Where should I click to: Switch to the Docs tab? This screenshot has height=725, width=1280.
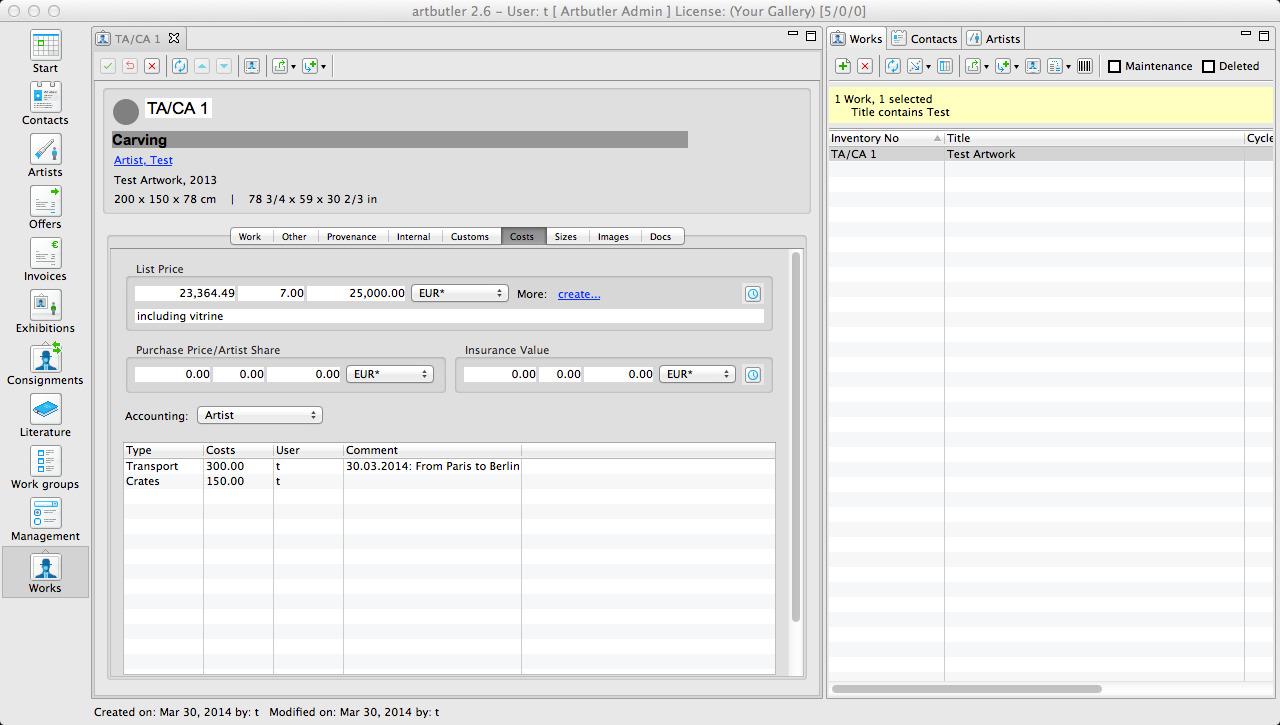click(x=661, y=237)
